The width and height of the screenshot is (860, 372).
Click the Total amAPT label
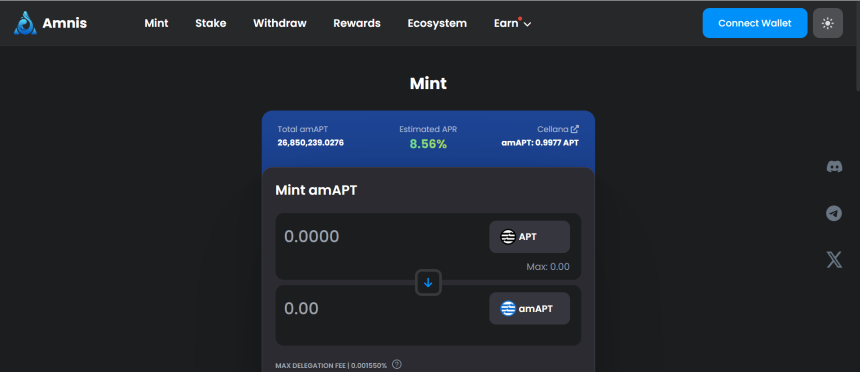pyautogui.click(x=303, y=129)
